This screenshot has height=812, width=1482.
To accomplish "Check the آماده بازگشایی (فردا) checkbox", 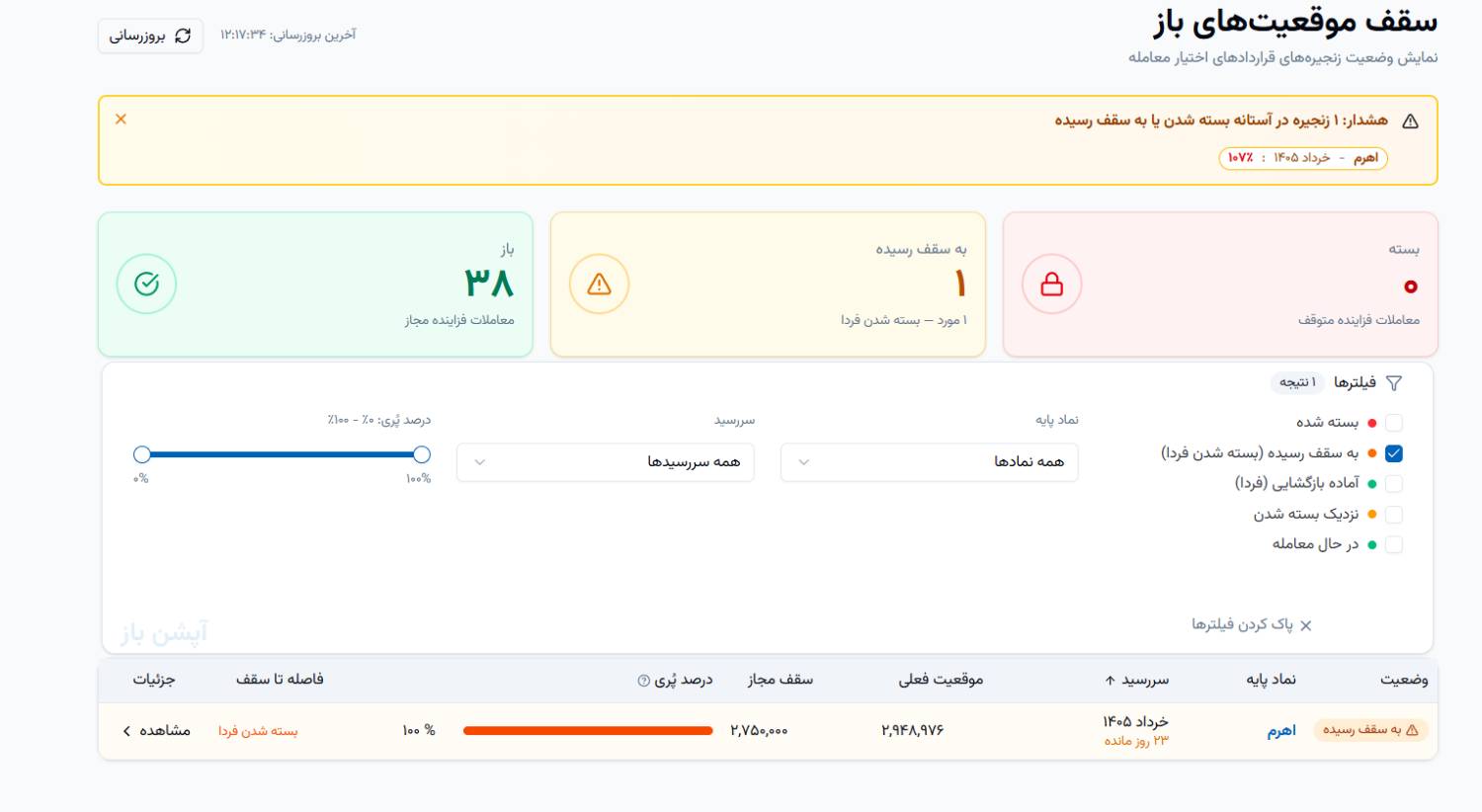I will (1394, 484).
